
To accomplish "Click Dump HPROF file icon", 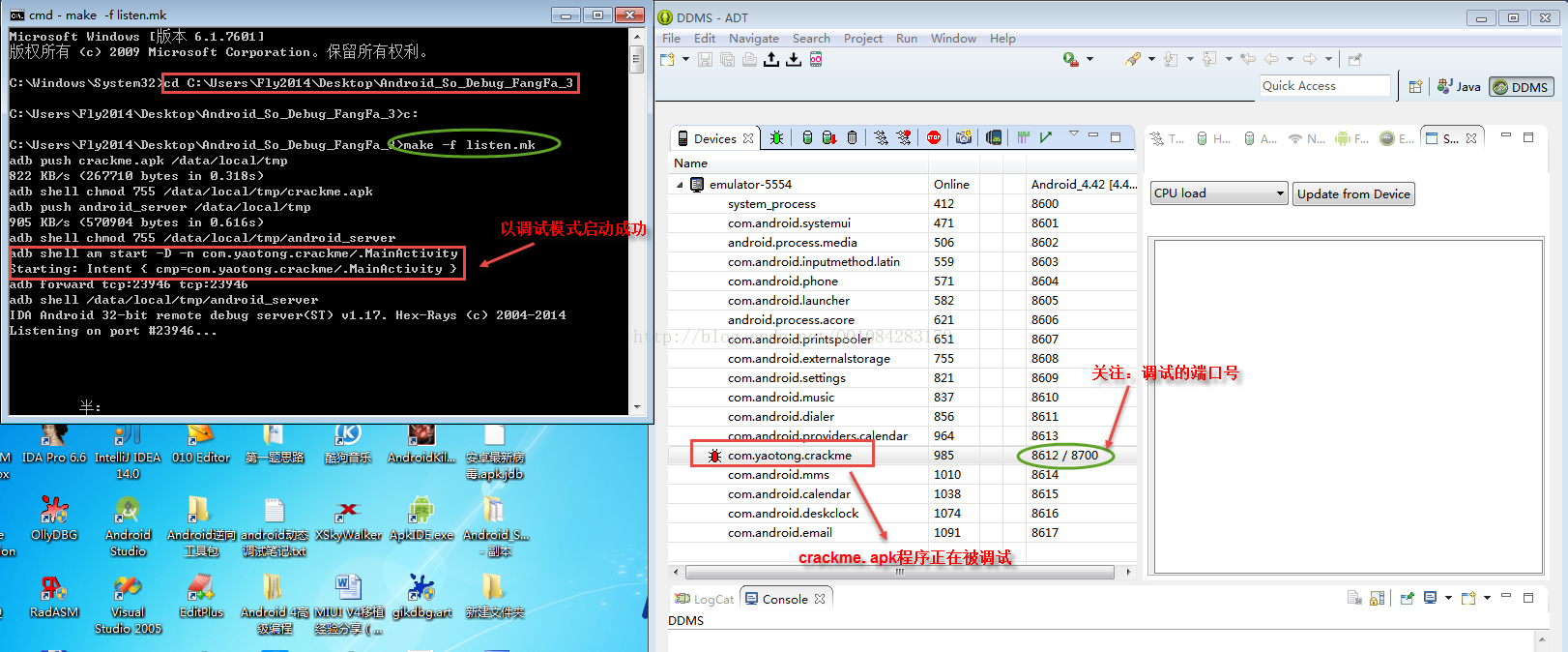I will click(x=829, y=138).
